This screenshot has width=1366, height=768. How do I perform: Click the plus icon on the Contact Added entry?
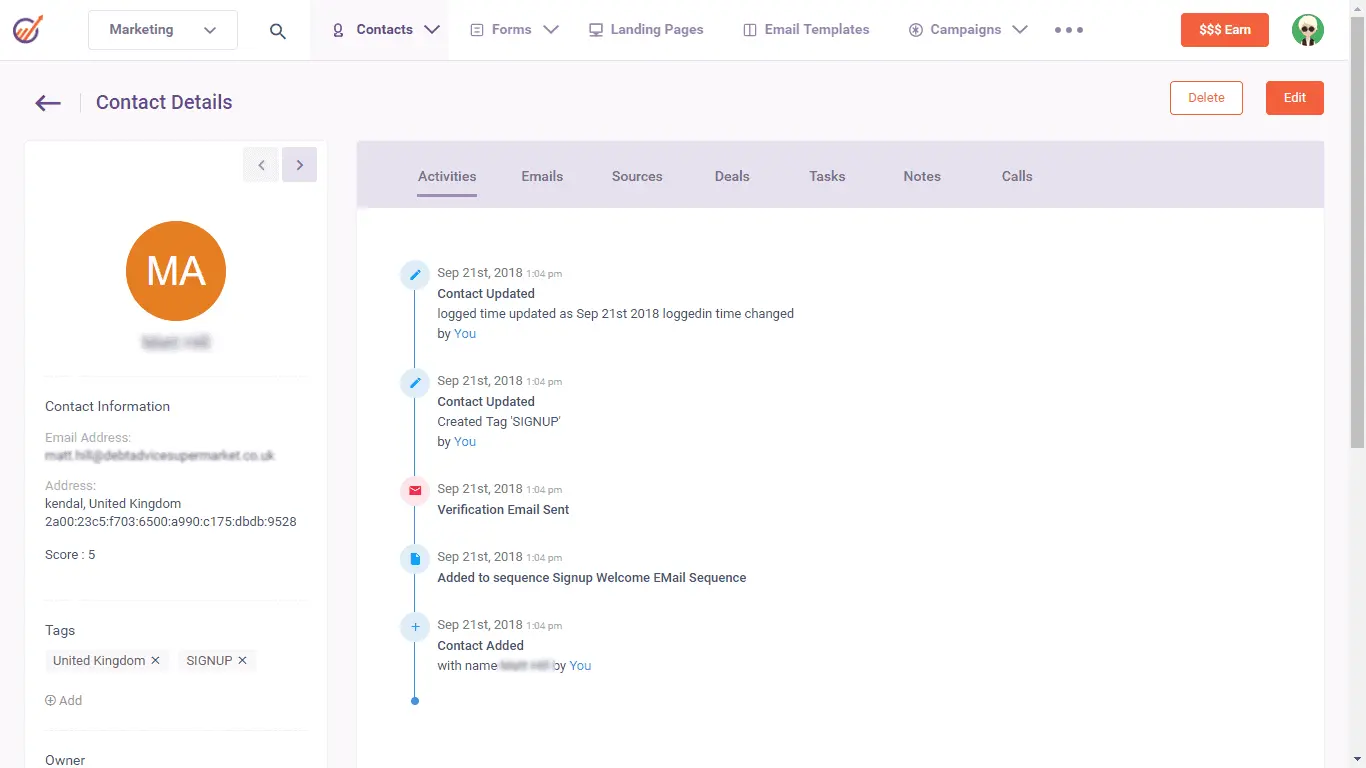click(x=415, y=626)
